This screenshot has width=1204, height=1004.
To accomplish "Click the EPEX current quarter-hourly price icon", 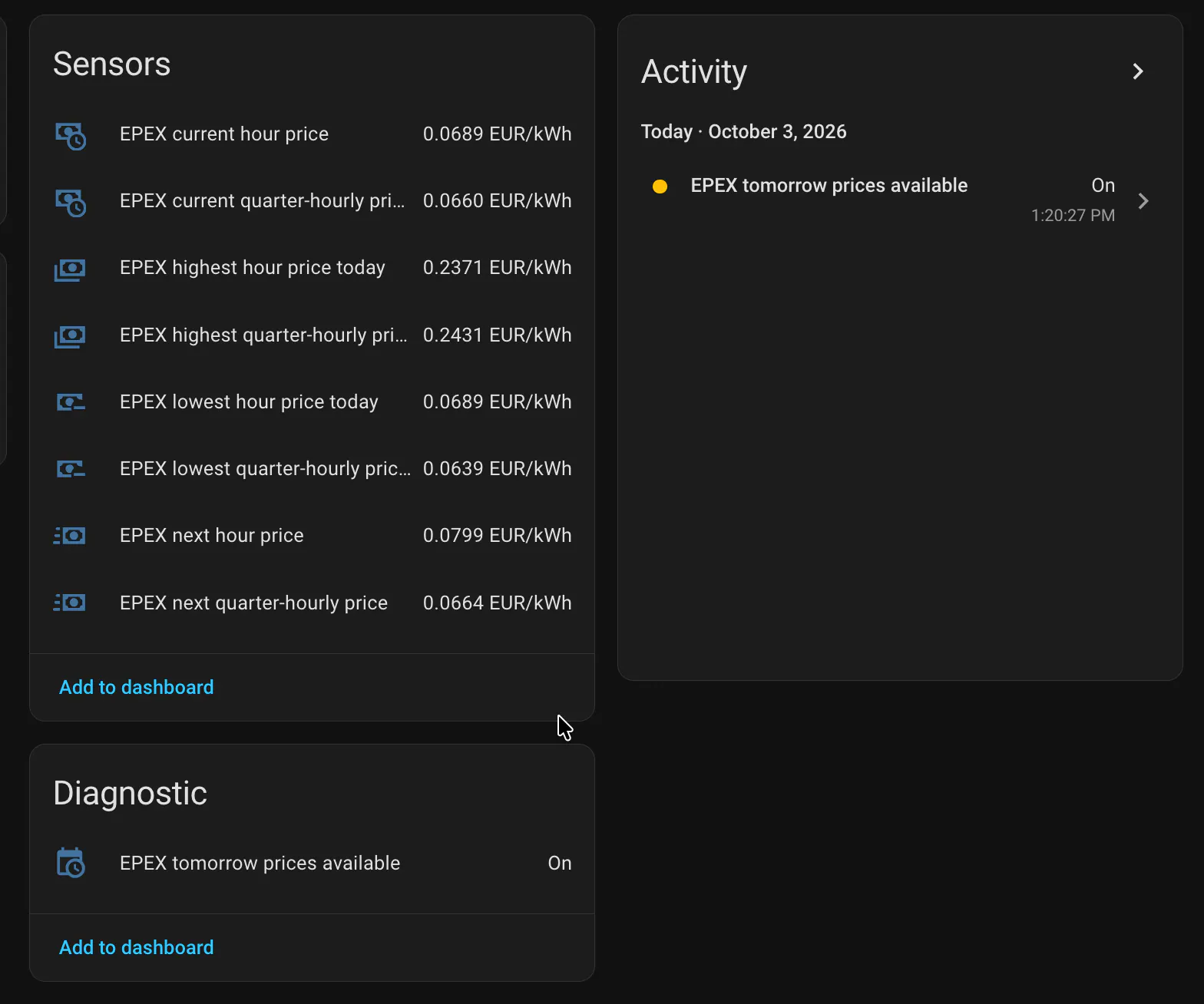I will (71, 203).
